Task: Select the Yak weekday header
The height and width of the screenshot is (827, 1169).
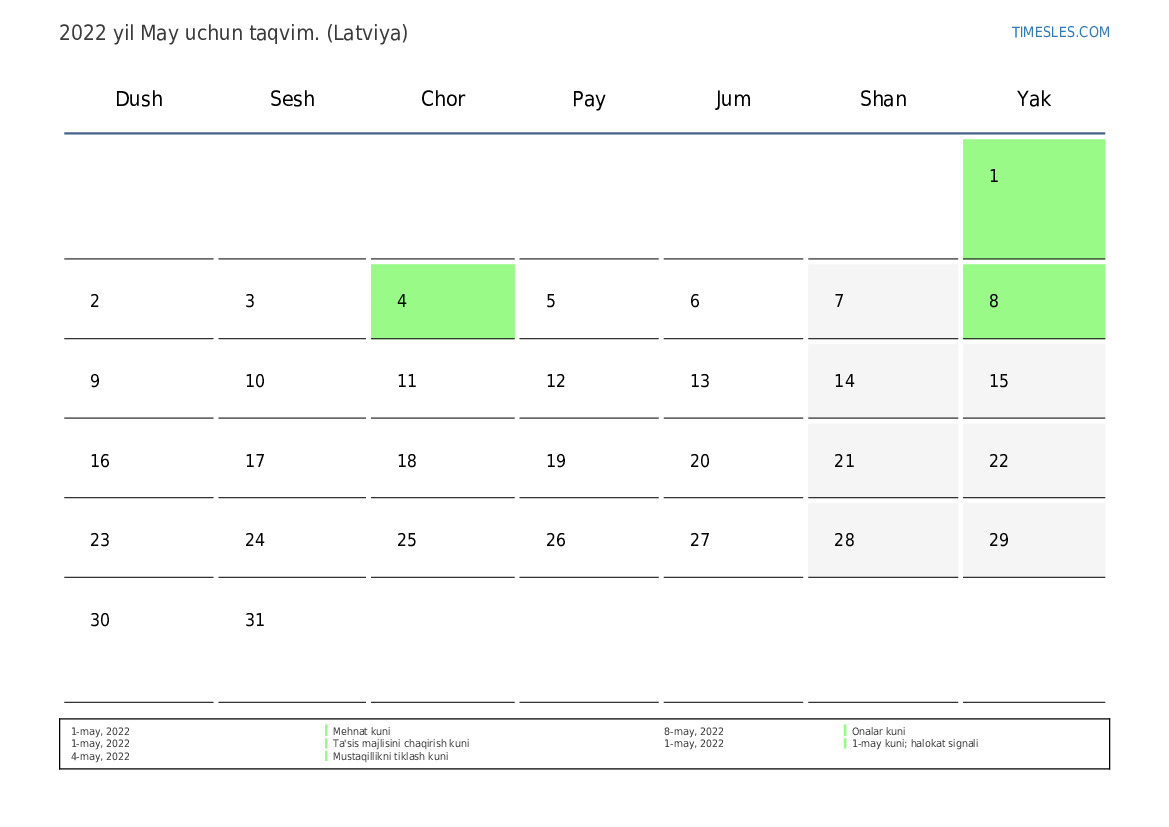Action: point(1033,99)
